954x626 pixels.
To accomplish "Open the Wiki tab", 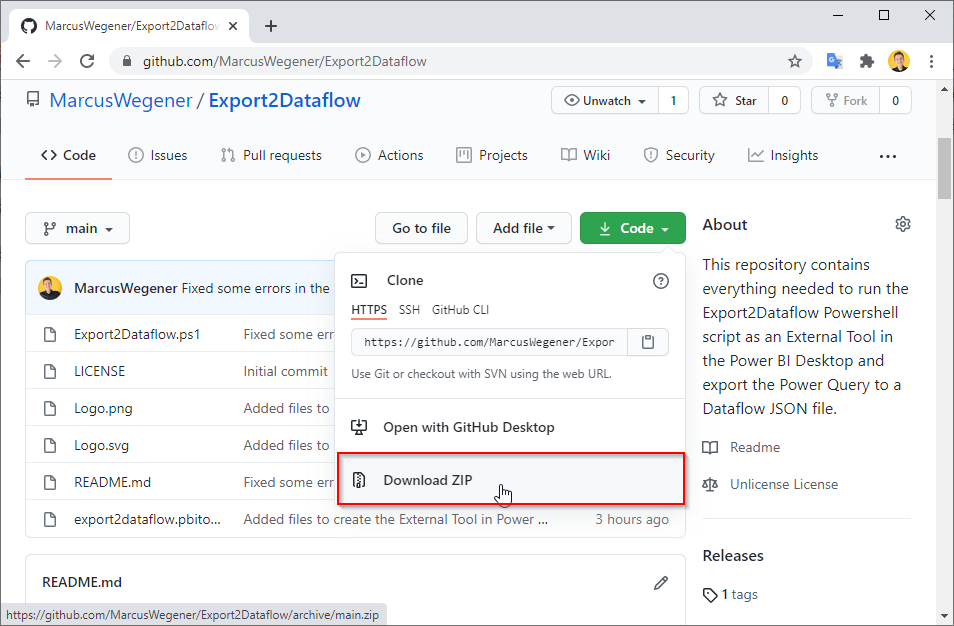I will tap(585, 156).
